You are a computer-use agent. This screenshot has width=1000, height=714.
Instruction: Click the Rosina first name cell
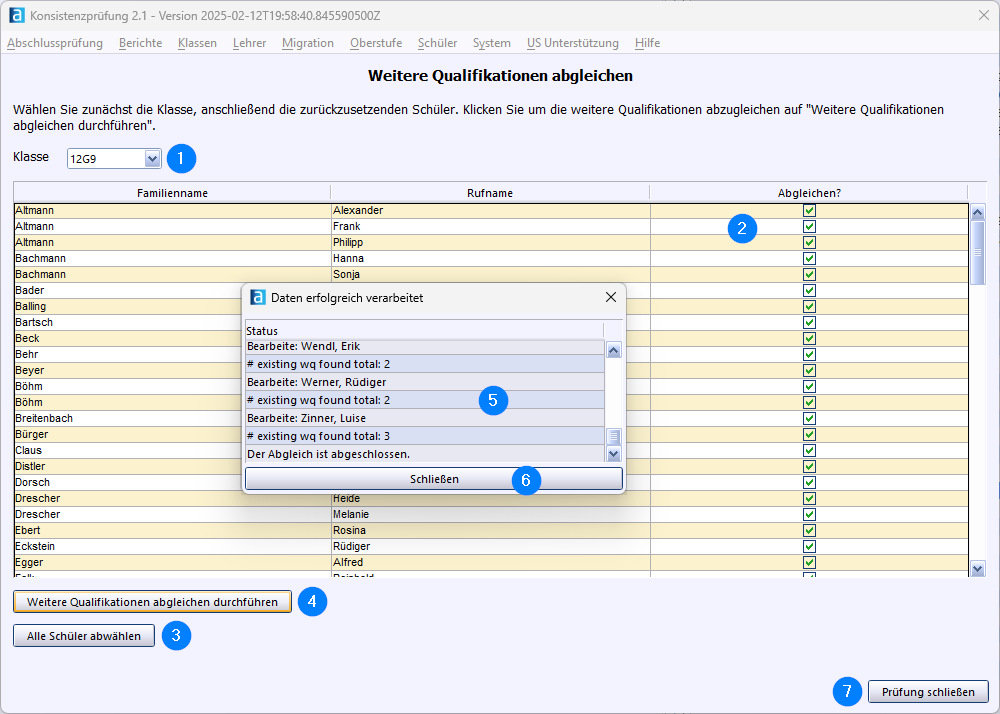coord(490,530)
